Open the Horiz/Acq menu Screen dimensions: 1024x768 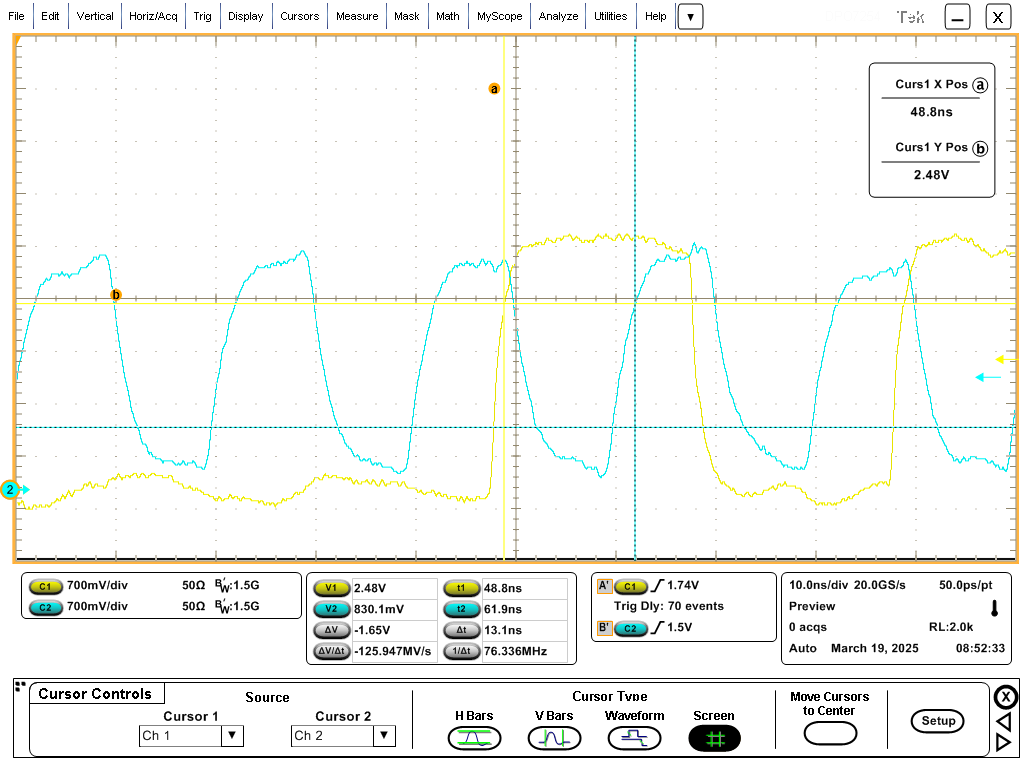[x=153, y=16]
